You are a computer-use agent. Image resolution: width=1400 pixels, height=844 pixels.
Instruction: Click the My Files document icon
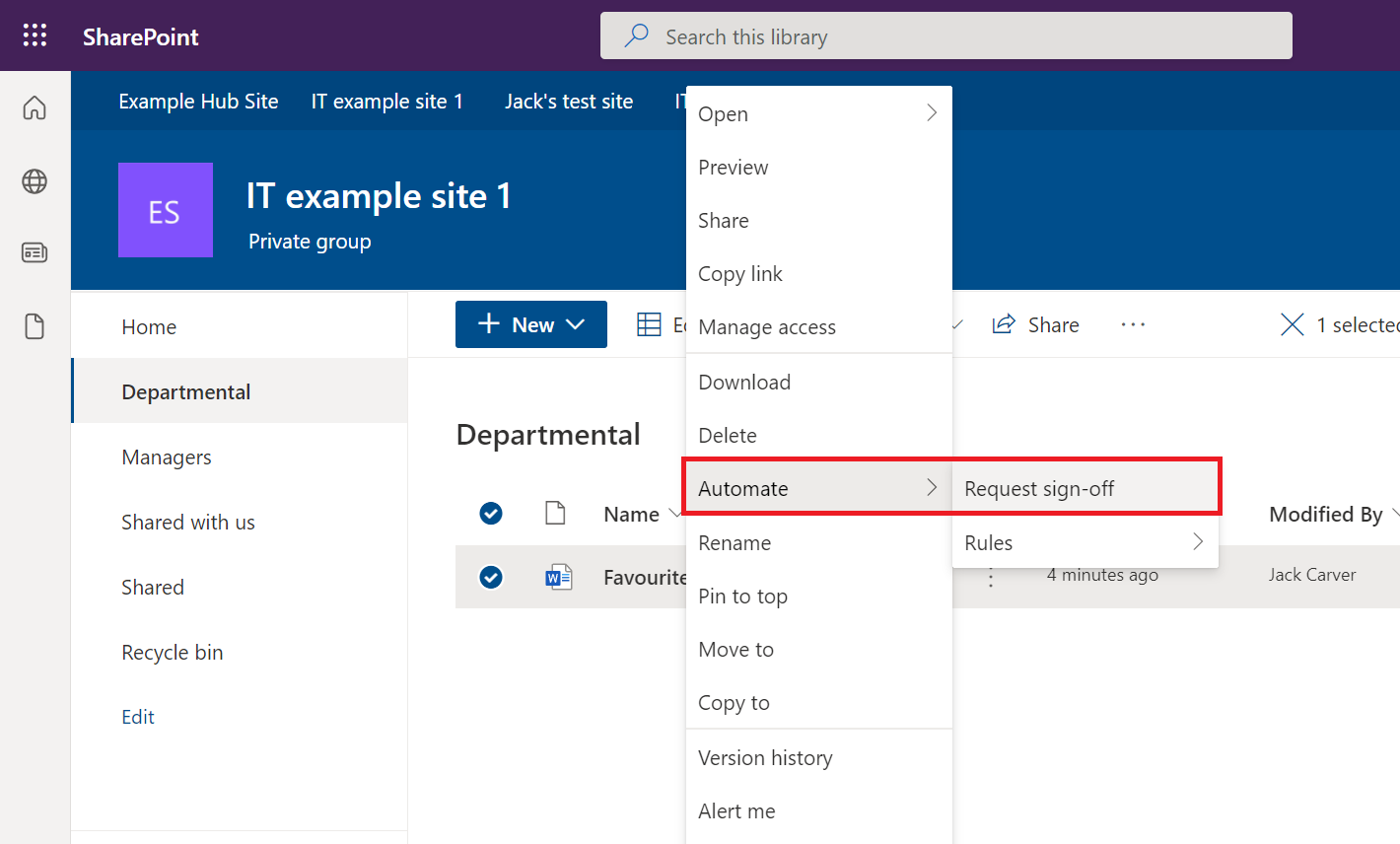click(x=35, y=325)
